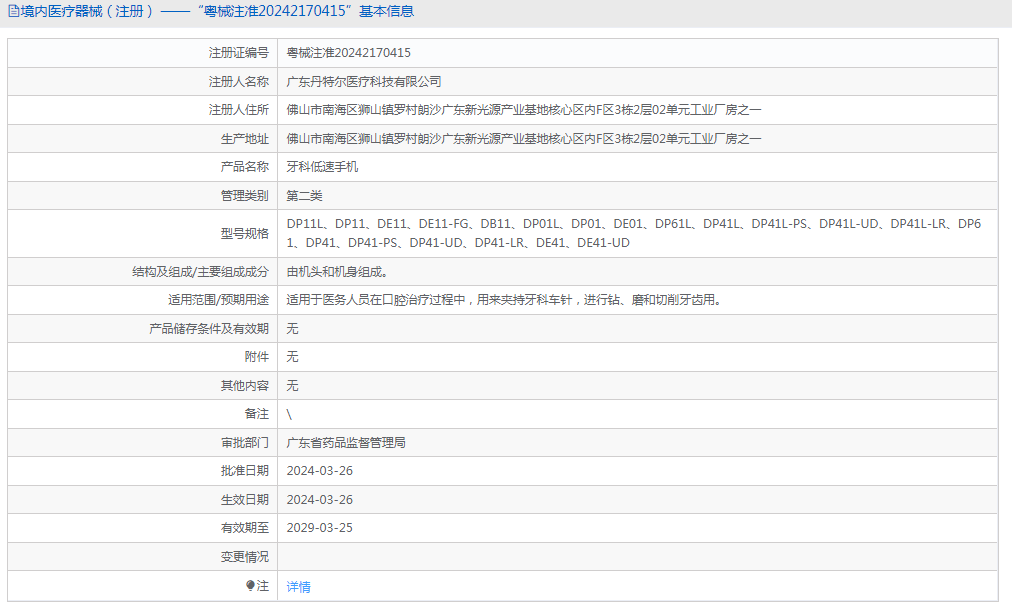Select the text 由机头和机身组成。
Viewport: 1012px width, 608px height.
[337, 272]
